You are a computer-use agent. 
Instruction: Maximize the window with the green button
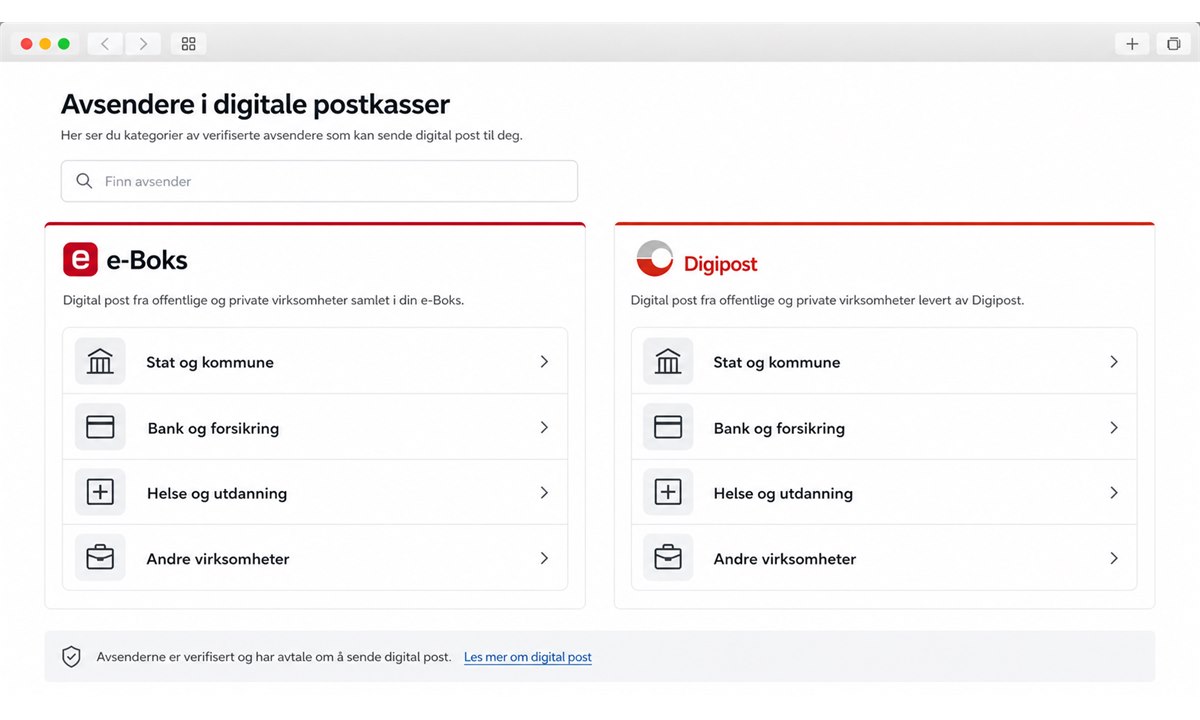64,44
